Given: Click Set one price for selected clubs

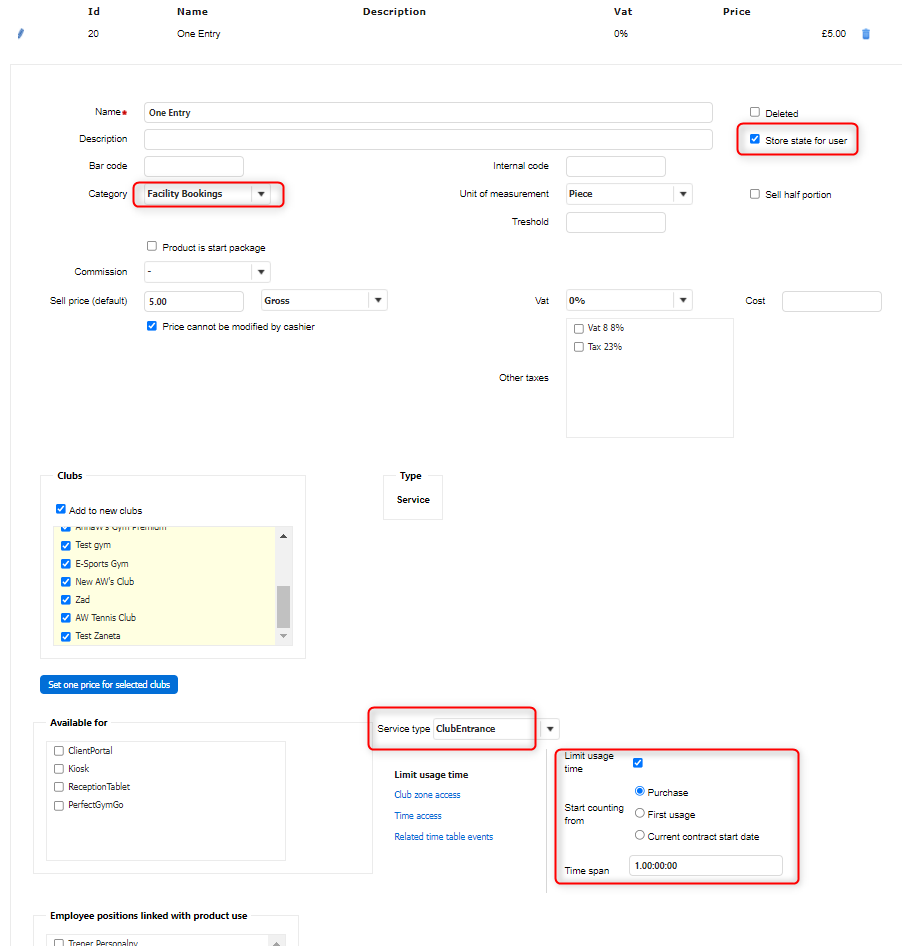Looking at the screenshot, I should click(x=109, y=685).
